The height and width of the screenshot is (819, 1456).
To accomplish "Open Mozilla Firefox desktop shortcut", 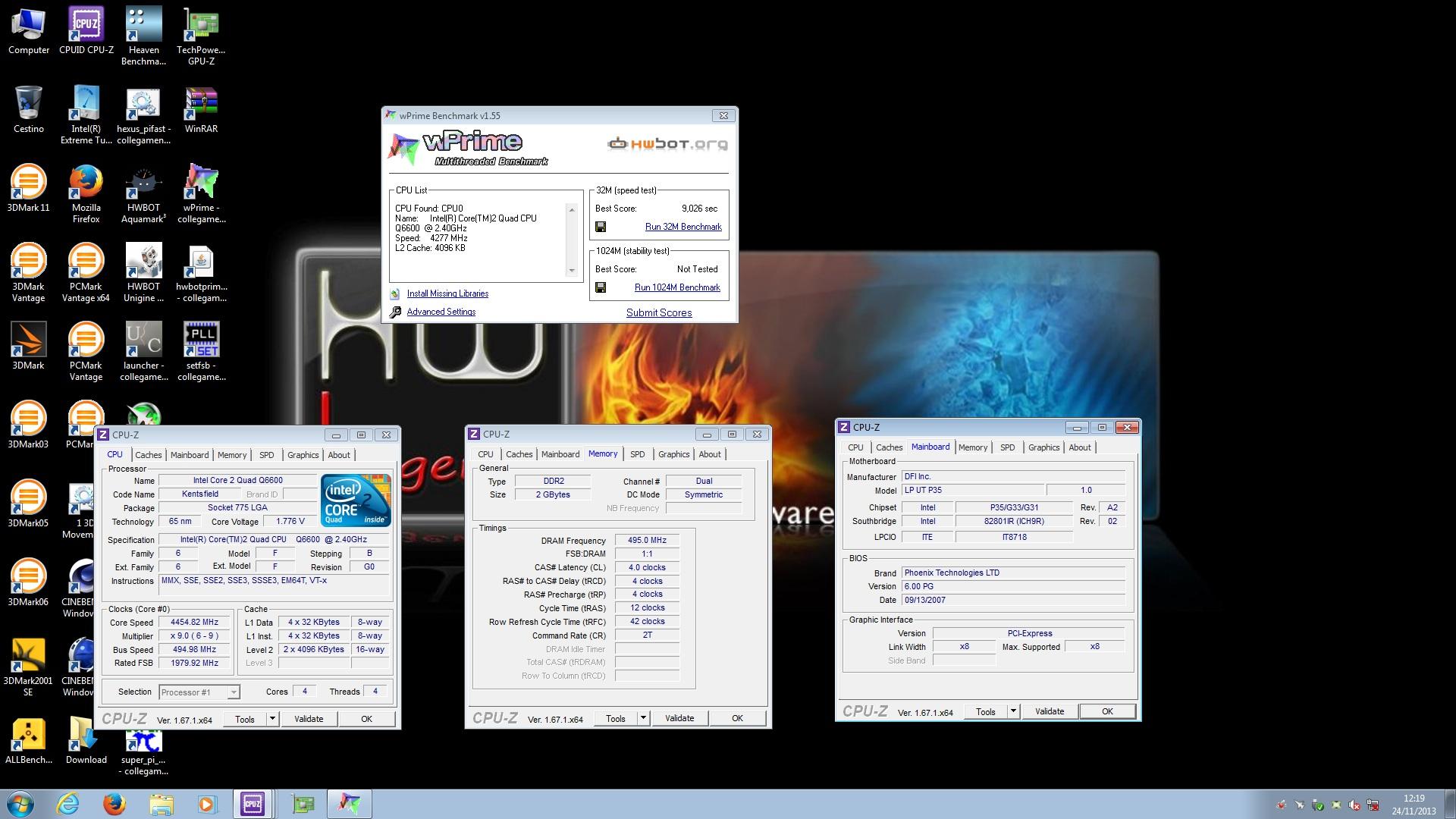I will [86, 194].
